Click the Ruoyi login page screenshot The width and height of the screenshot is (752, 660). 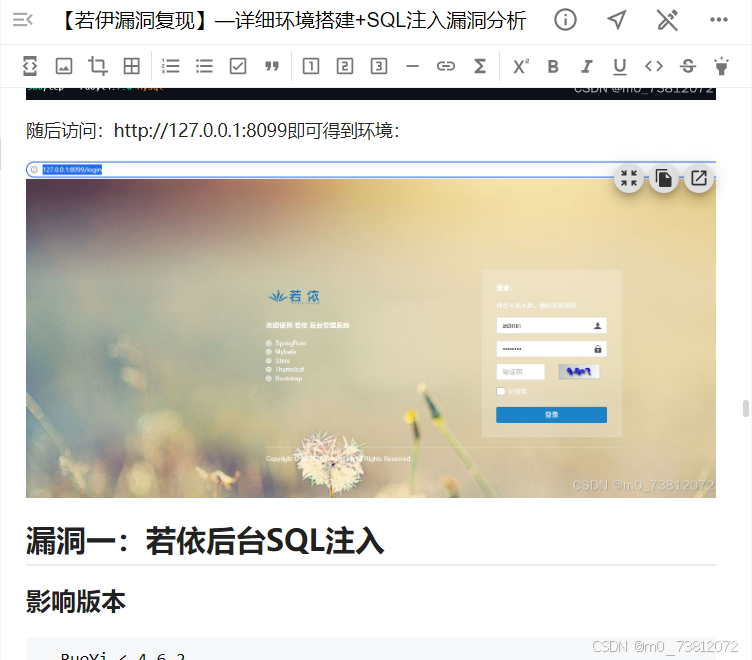click(x=371, y=330)
